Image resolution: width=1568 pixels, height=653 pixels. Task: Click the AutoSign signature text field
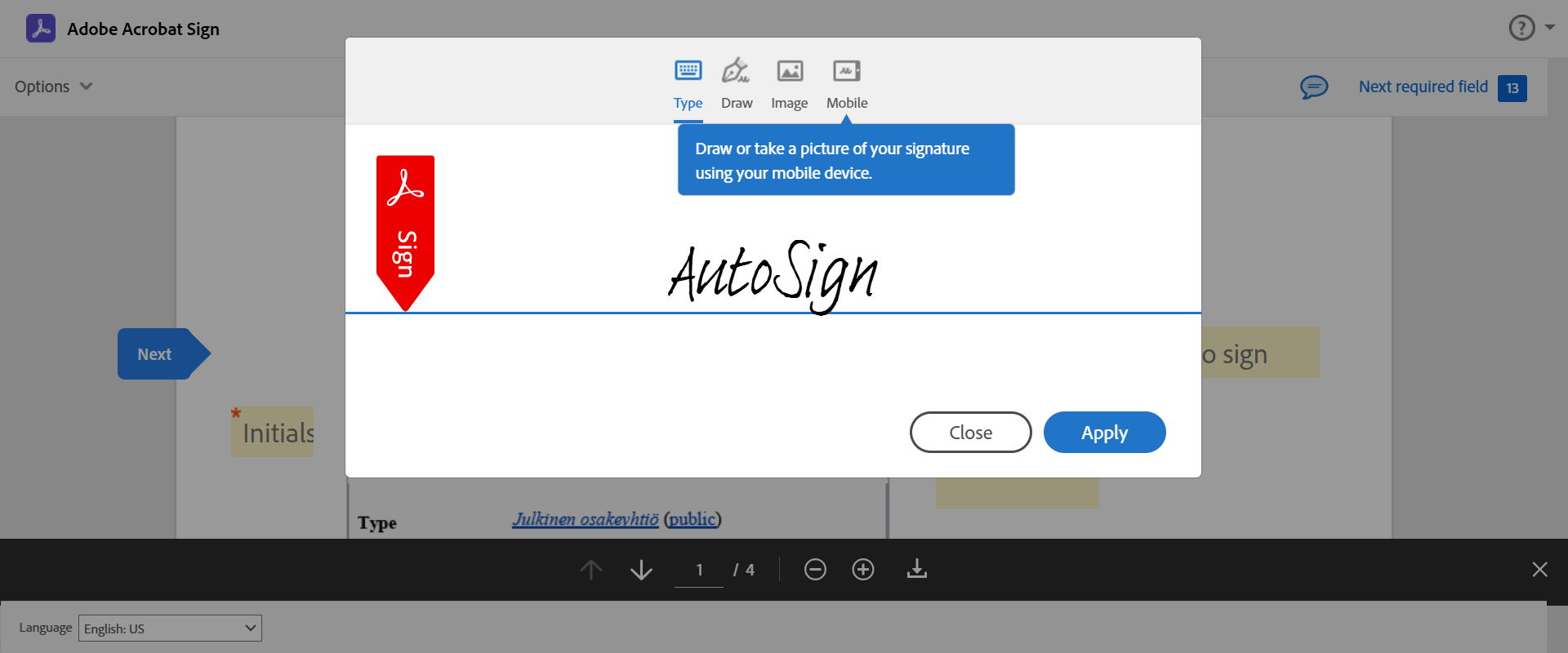coord(773,276)
